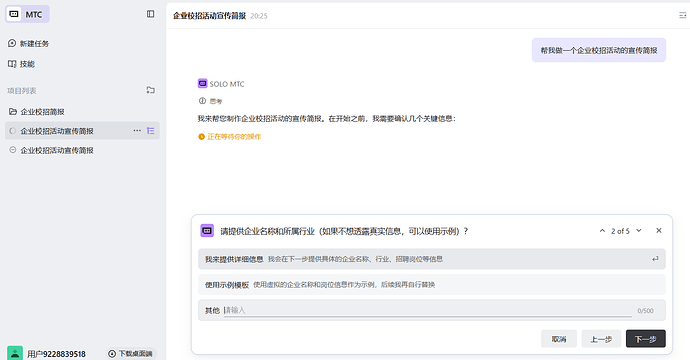Click the user avatar icon
690x360 pixels.
(15, 353)
